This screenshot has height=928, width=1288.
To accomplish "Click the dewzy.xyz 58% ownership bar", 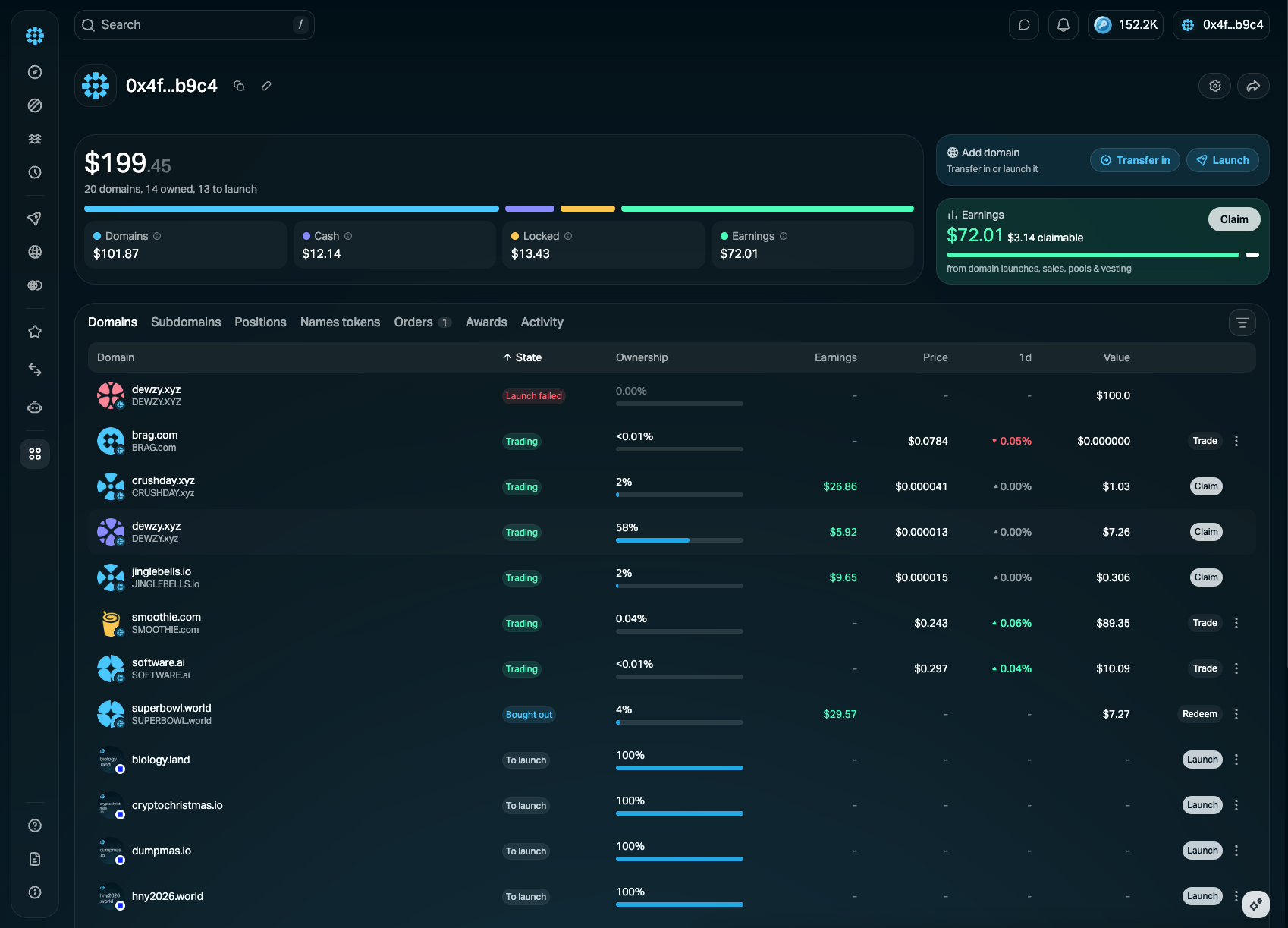I will (x=680, y=540).
